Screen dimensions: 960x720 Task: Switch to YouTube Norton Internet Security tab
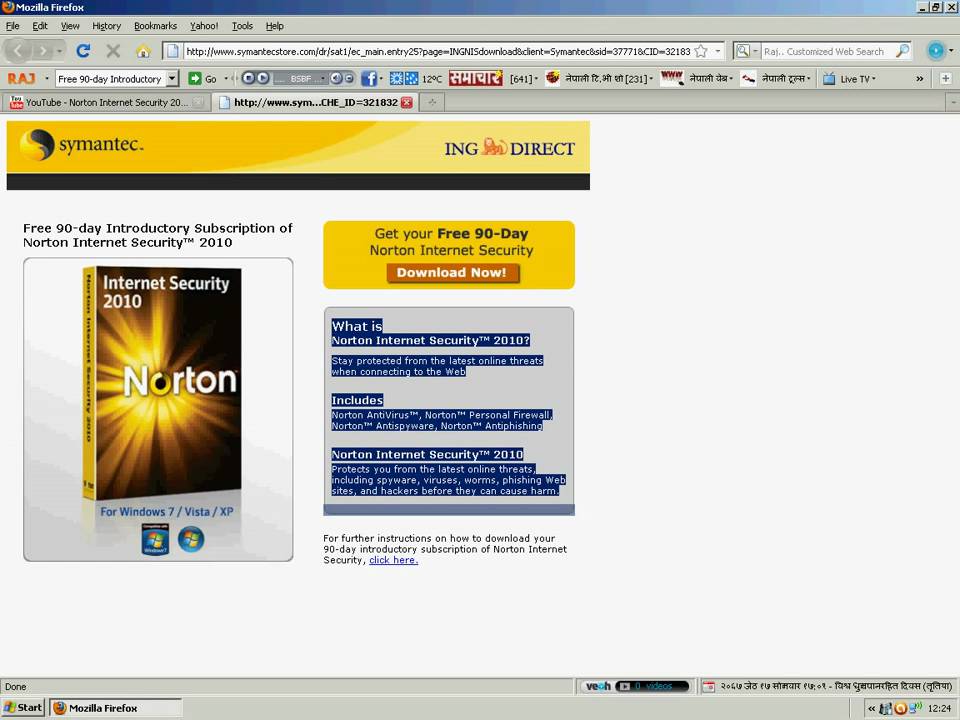click(105, 102)
